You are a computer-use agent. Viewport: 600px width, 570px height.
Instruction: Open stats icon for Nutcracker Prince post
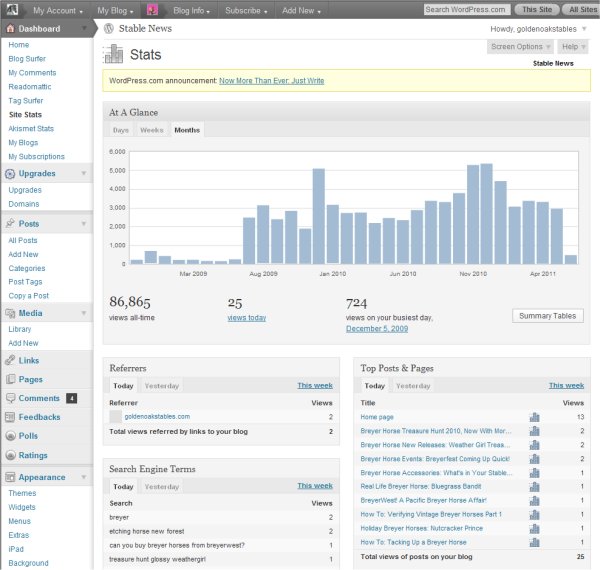pyautogui.click(x=535, y=528)
